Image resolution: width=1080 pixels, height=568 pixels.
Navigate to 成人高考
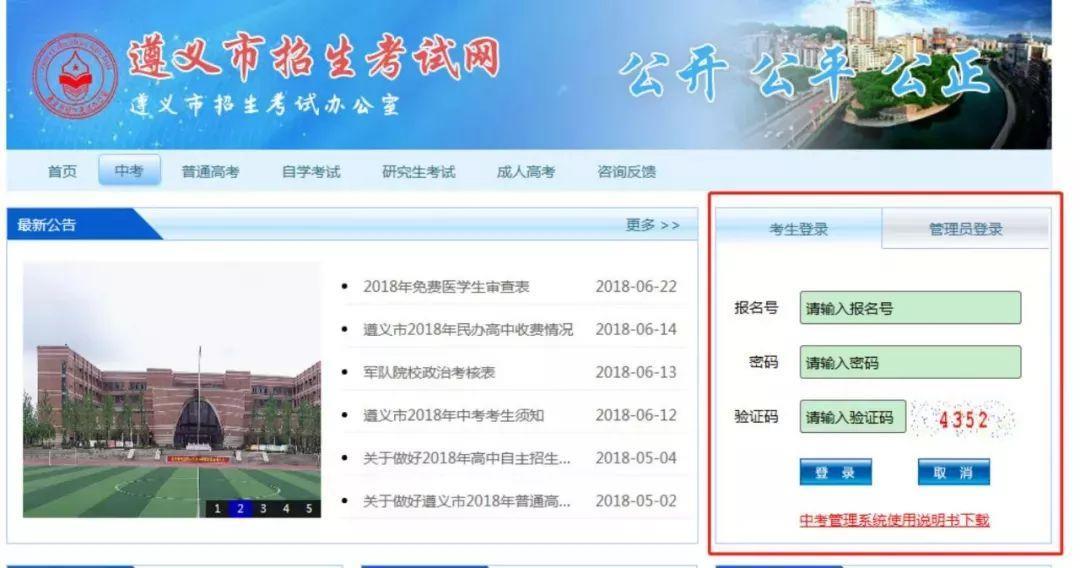pos(526,172)
